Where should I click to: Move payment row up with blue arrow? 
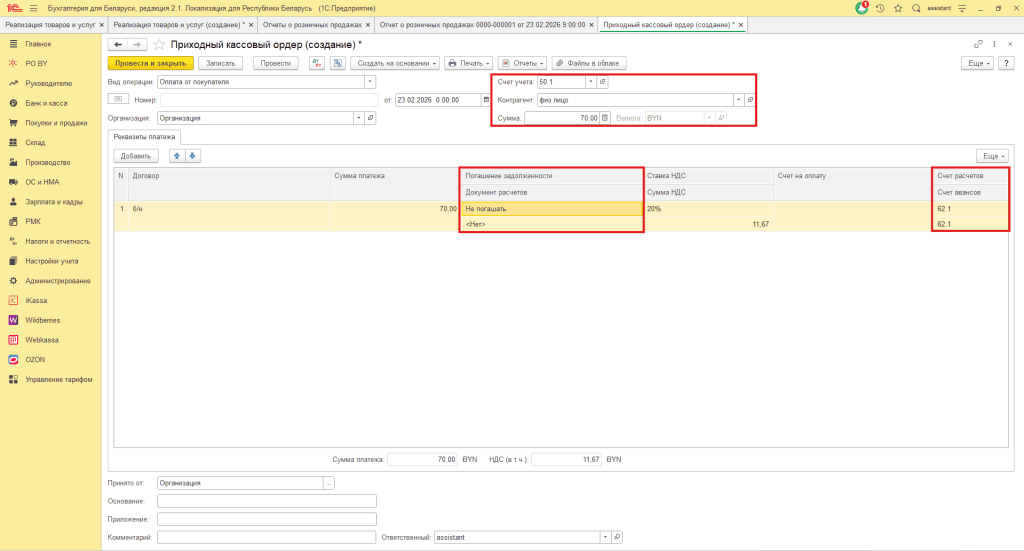(x=177, y=156)
